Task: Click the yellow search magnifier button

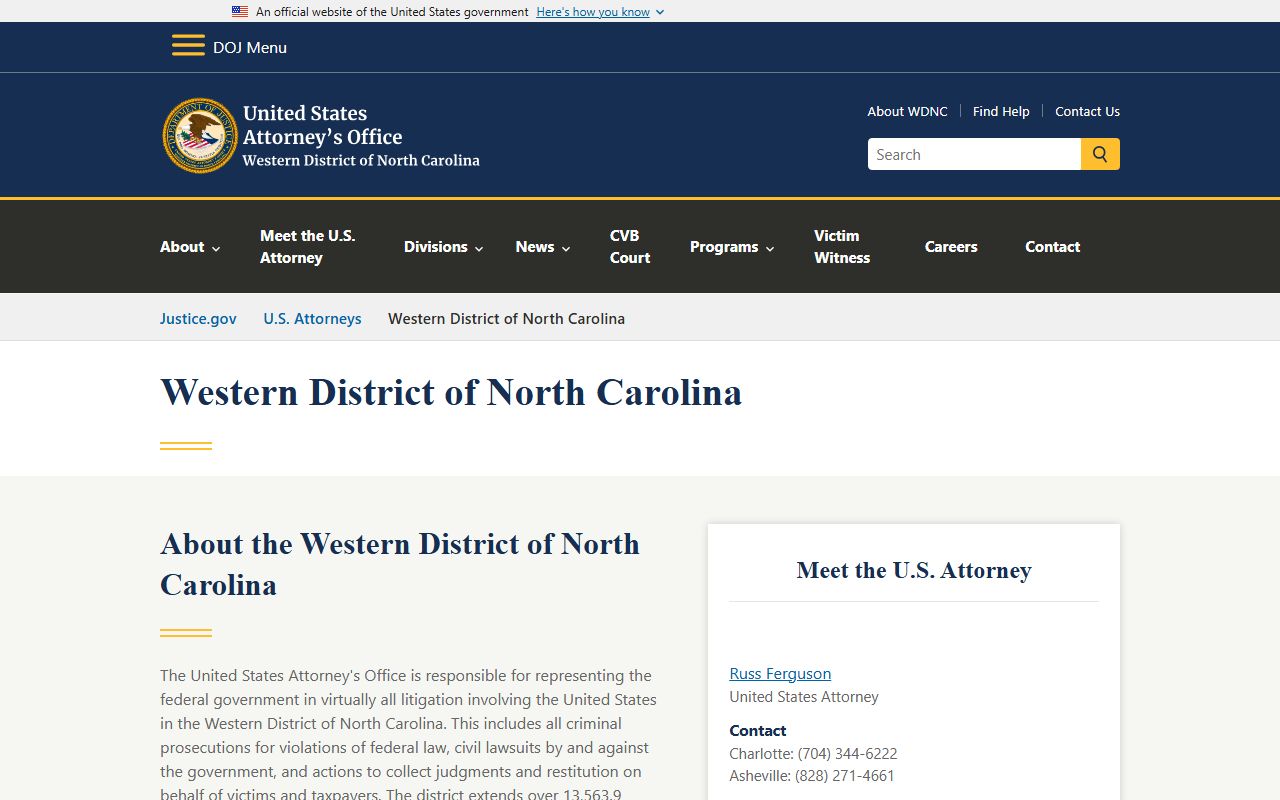Action: click(1100, 154)
